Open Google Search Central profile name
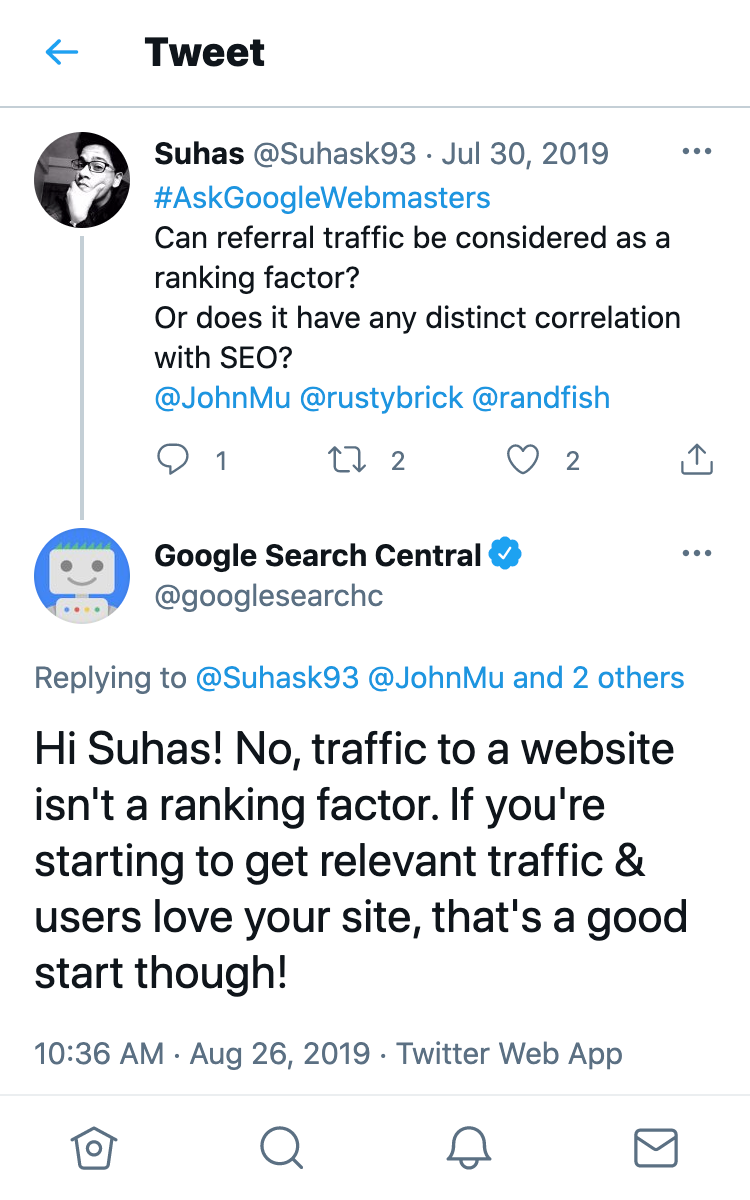Viewport: 750px width, 1200px height. [318, 555]
